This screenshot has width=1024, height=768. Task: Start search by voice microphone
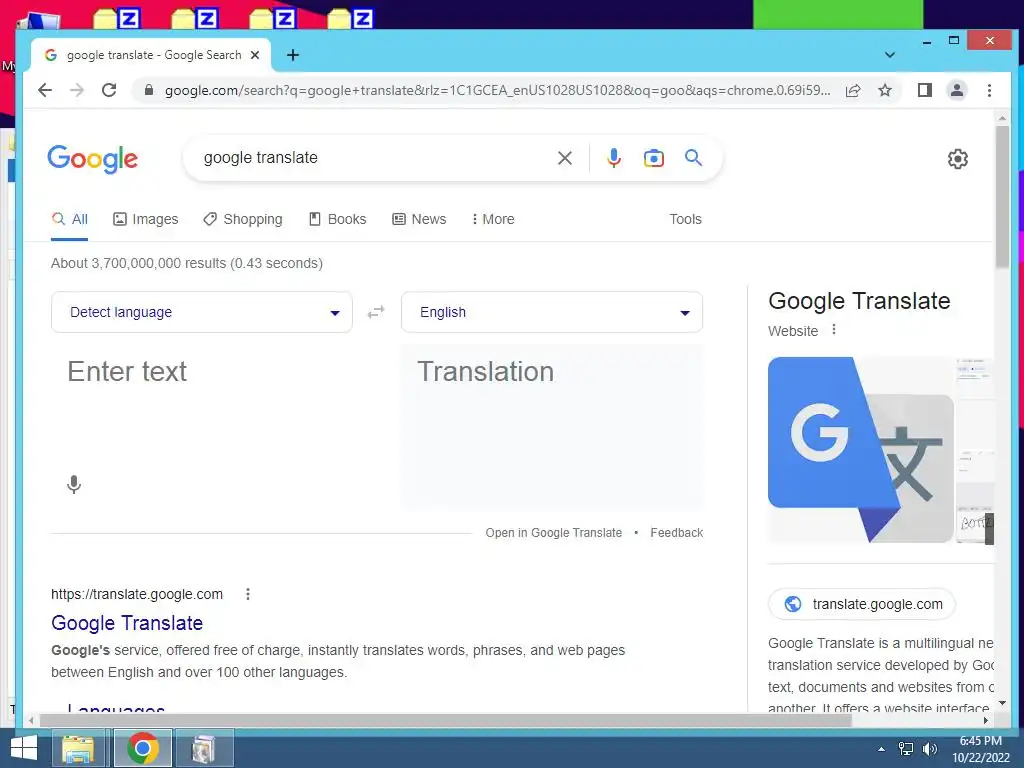pyautogui.click(x=614, y=158)
